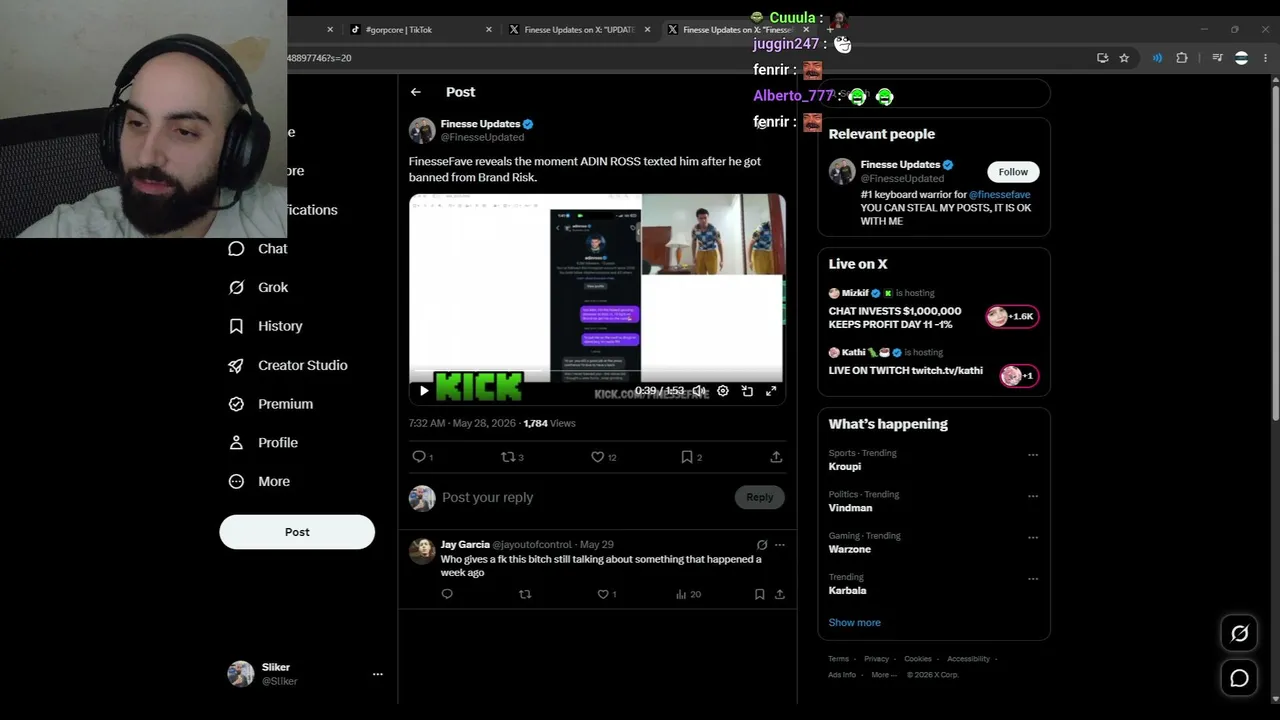
Task: Click the page vertical scrollbar
Action: (1275, 250)
